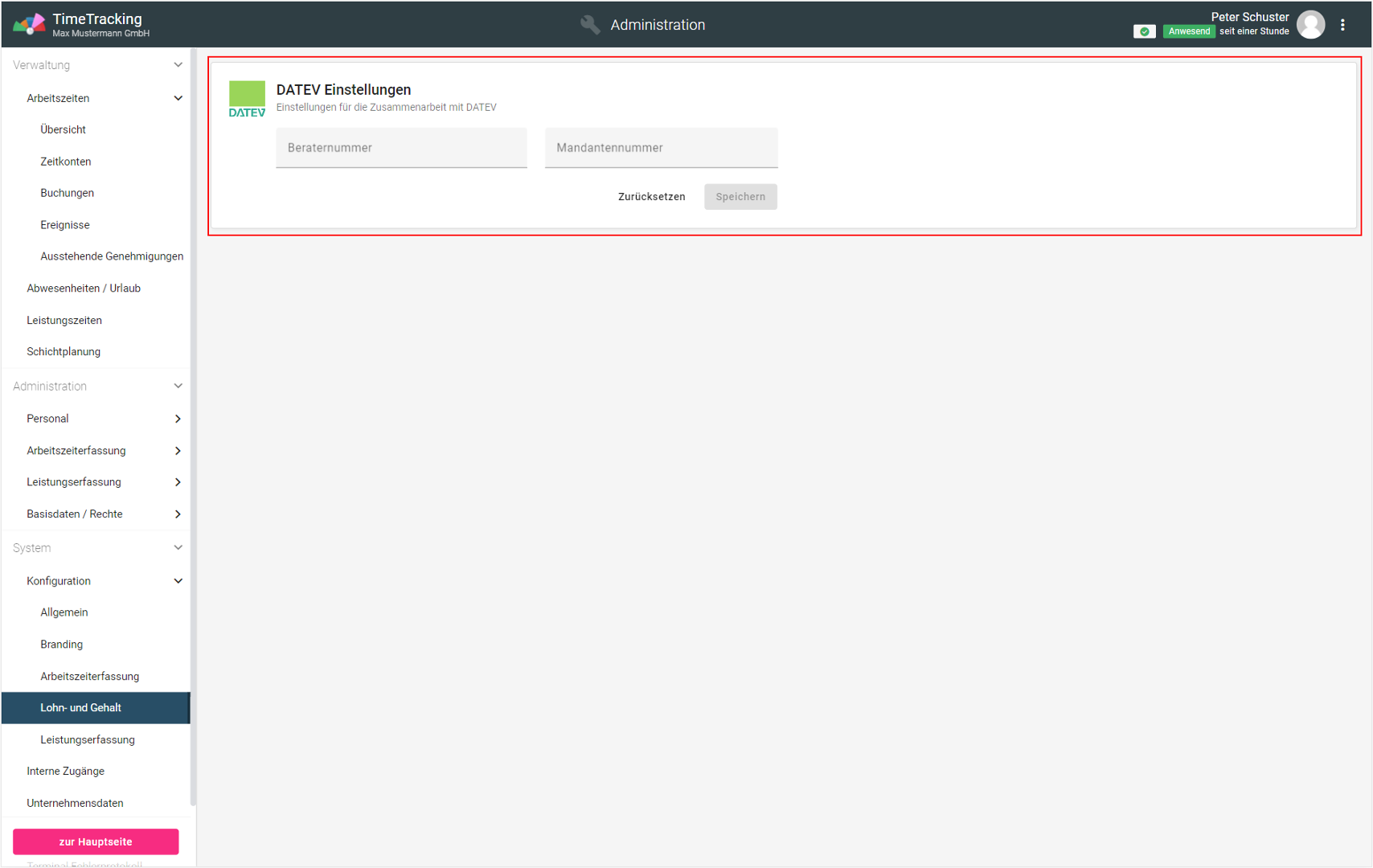Viewport: 1373px width, 868px height.
Task: Collapse the Arbeitszeiten submenu
Action: pos(178,98)
